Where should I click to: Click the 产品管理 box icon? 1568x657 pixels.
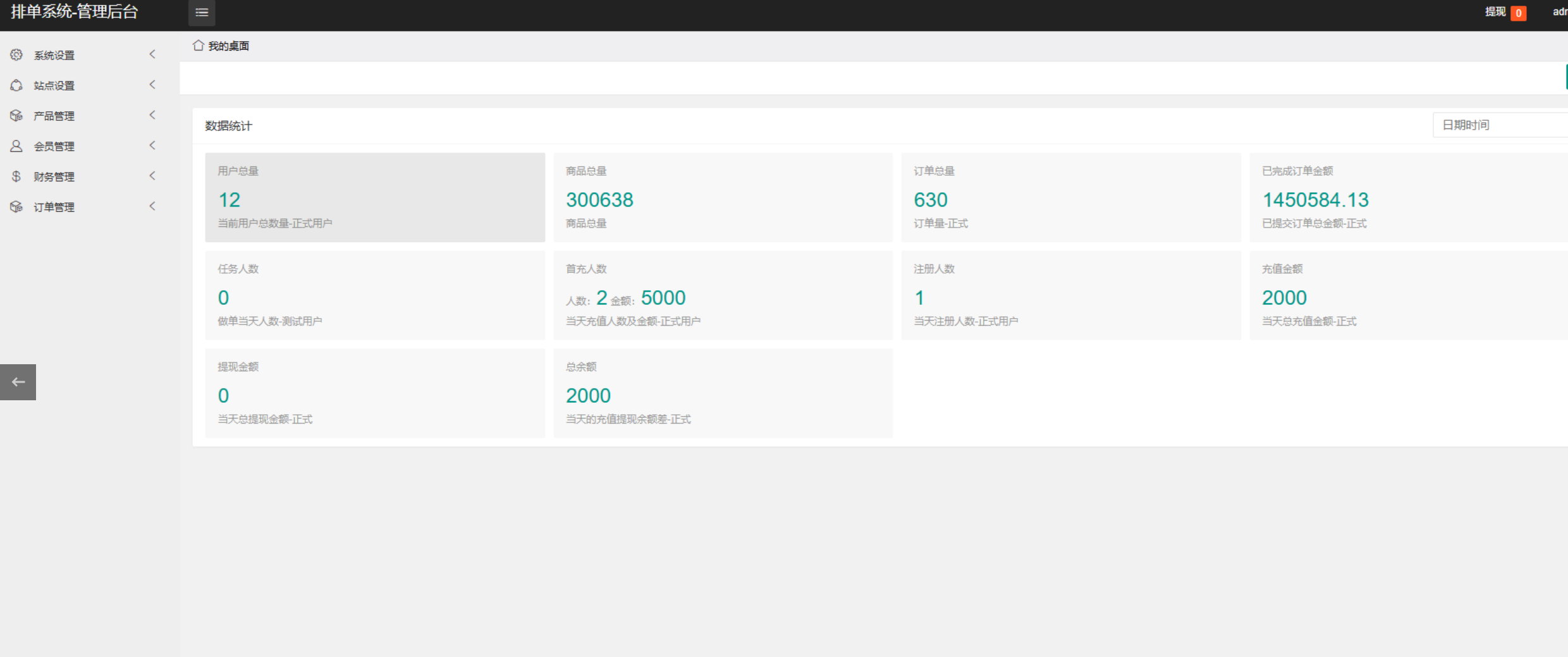pos(16,116)
